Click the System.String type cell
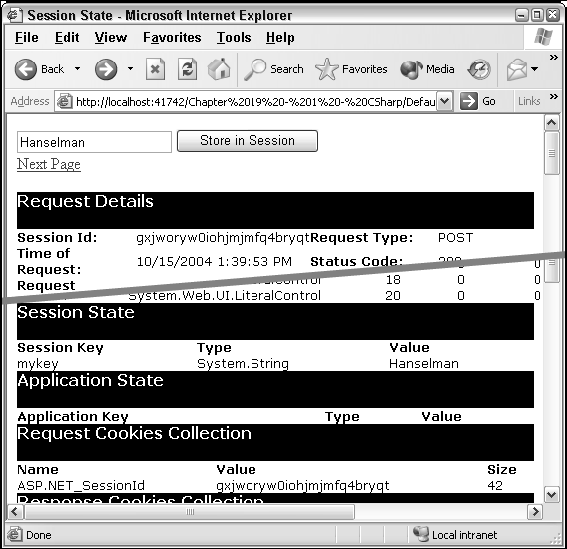This screenshot has width=567, height=549. coord(243,363)
